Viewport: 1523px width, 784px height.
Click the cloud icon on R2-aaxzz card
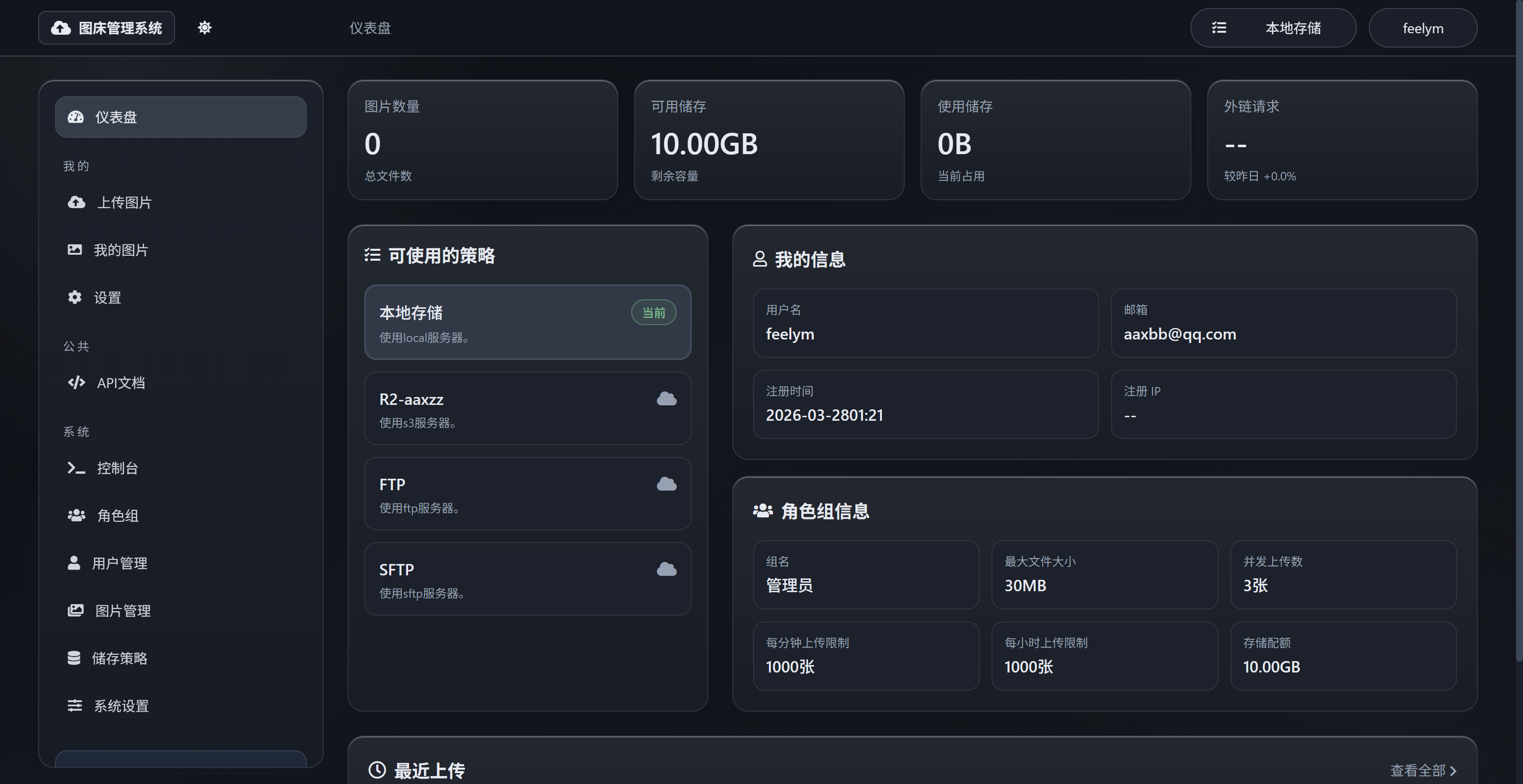pos(666,398)
